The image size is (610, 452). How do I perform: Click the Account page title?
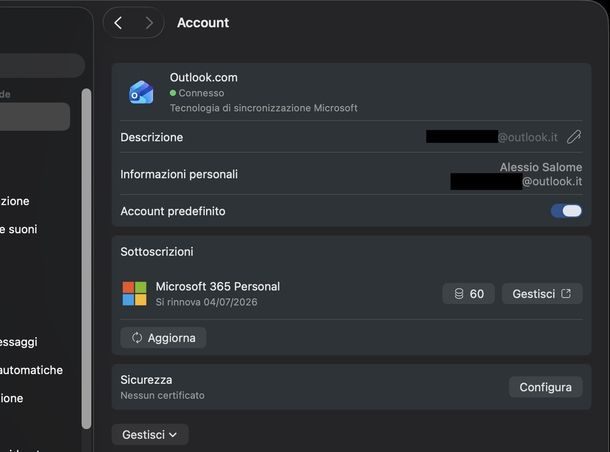point(203,23)
